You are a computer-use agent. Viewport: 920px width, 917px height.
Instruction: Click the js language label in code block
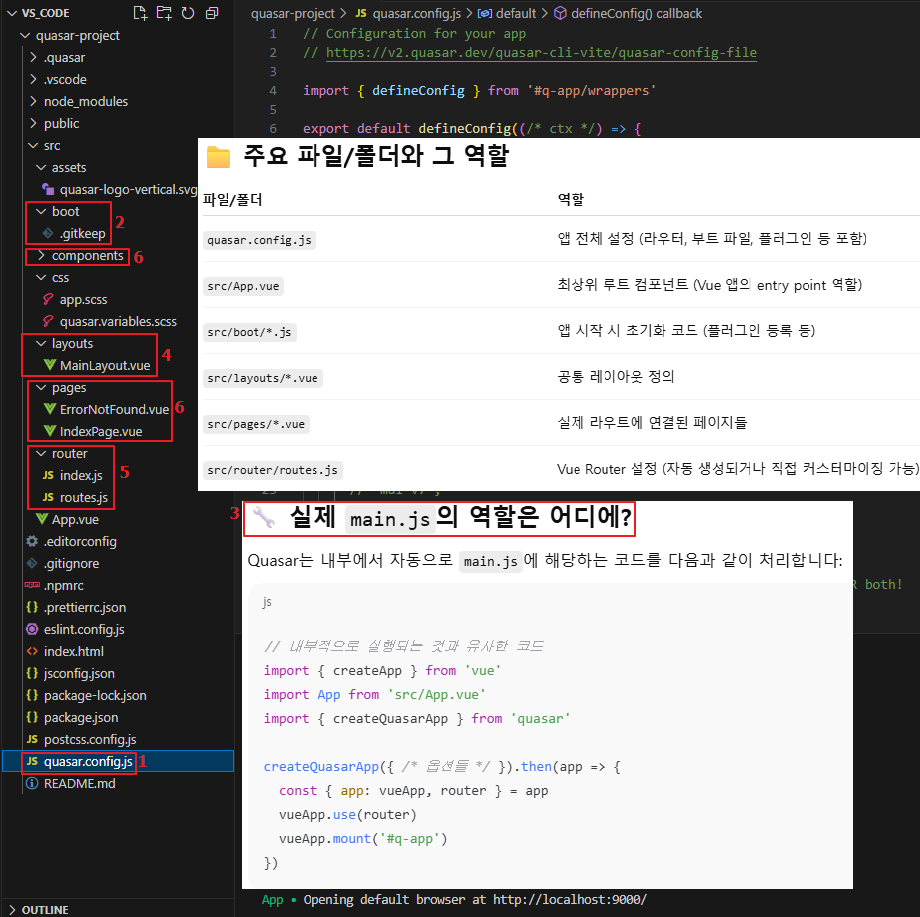click(267, 602)
